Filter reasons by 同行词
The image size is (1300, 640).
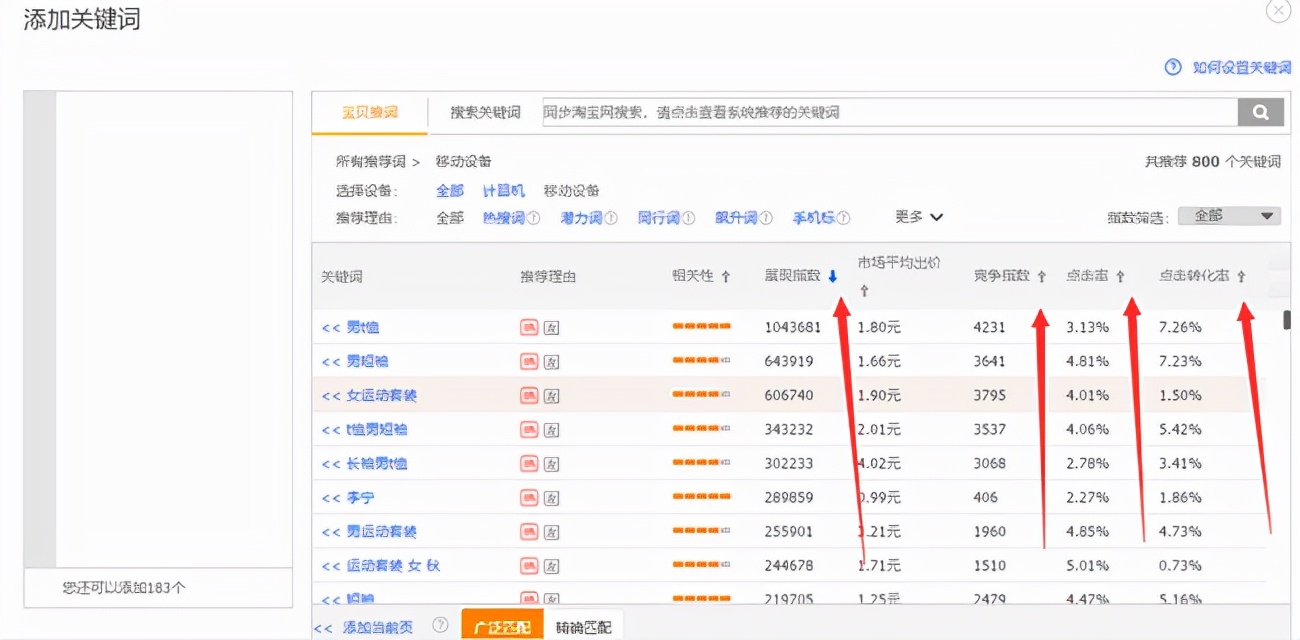[x=659, y=217]
